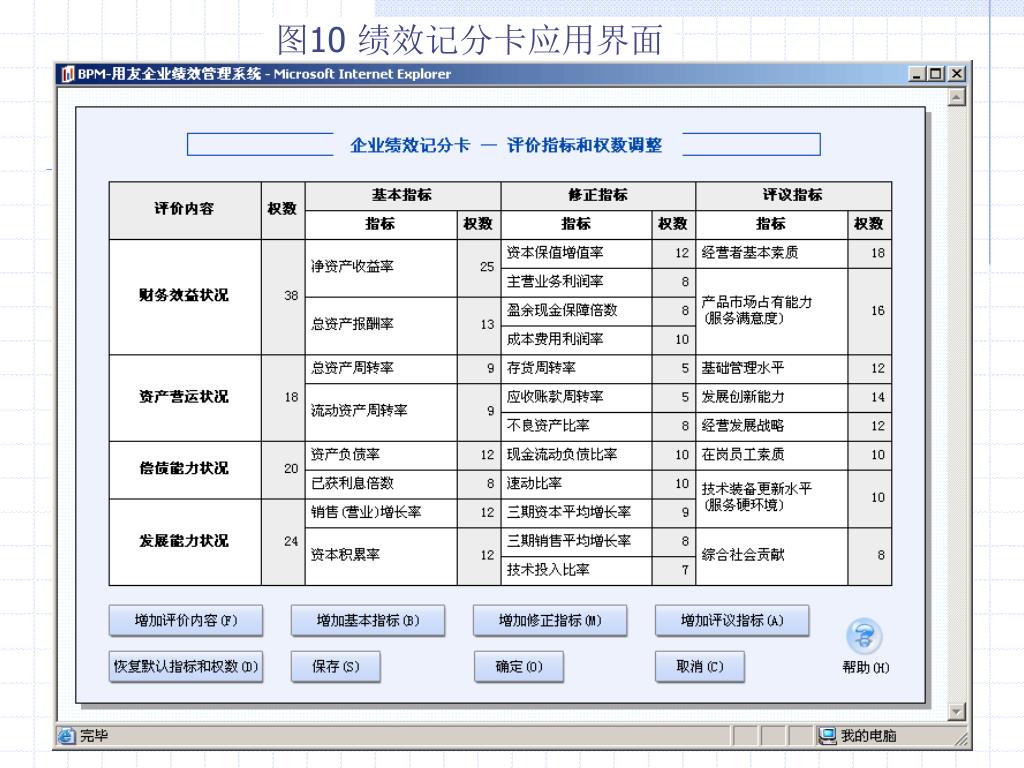Click scrollbar up arrow

[956, 97]
